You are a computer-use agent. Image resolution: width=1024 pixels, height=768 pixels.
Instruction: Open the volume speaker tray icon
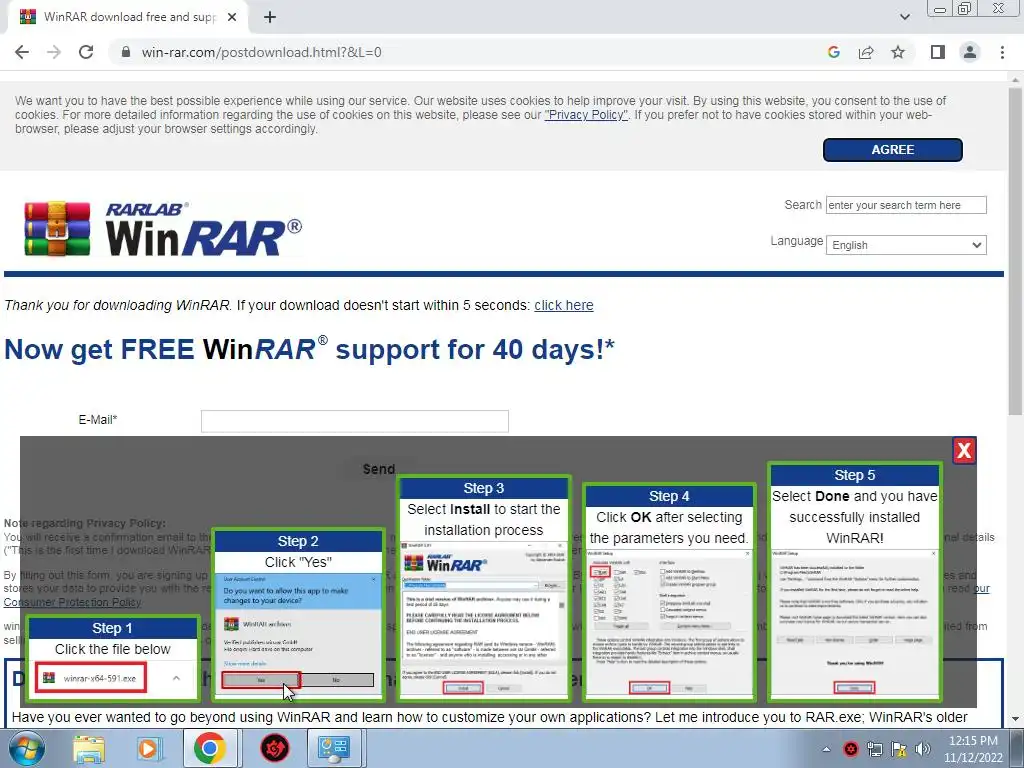923,749
